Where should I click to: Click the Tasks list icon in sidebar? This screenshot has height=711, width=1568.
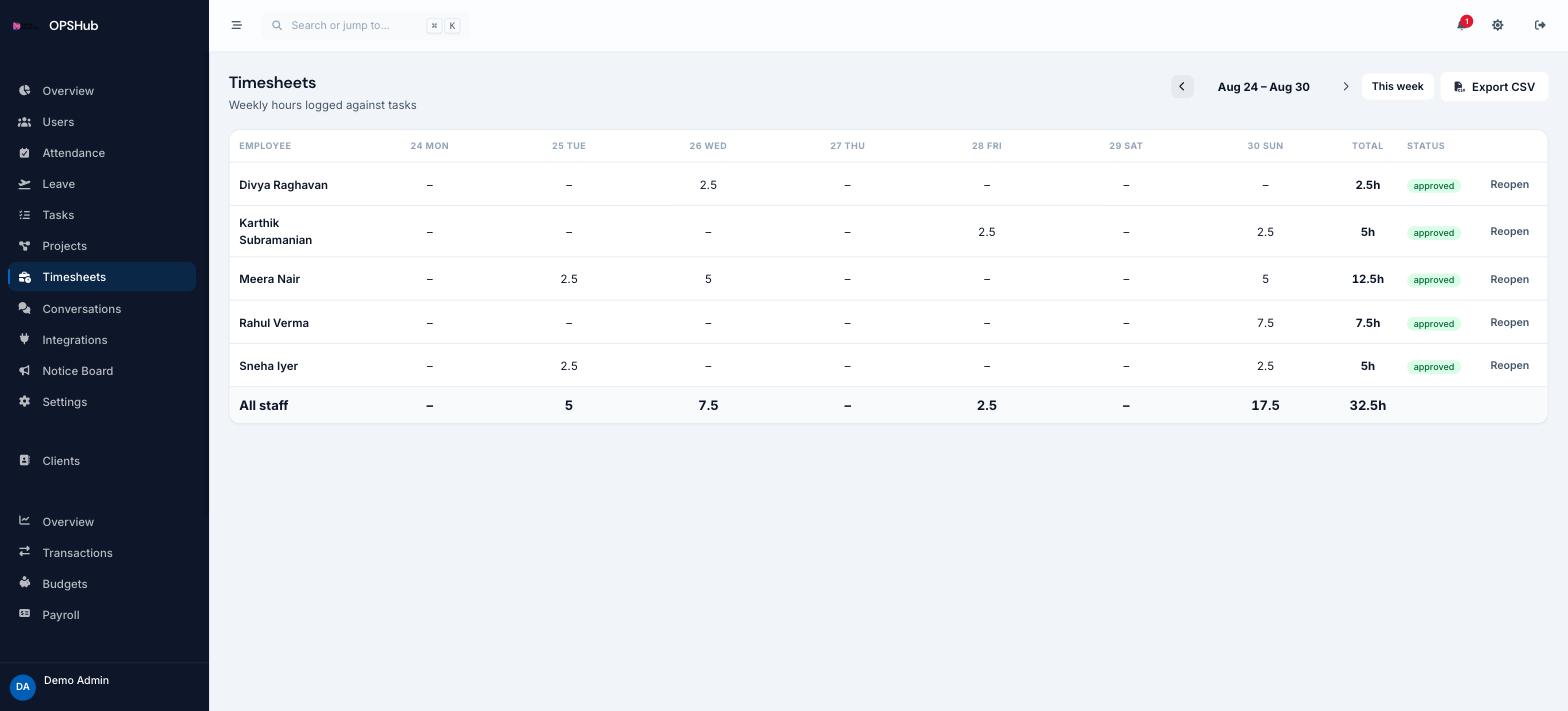point(24,215)
